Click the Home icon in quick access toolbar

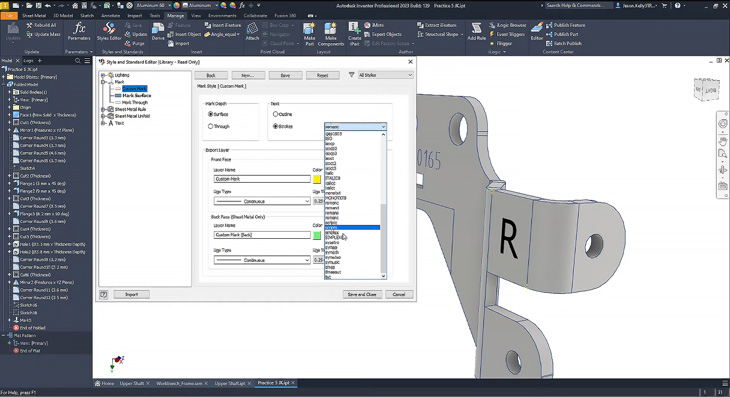pos(75,6)
